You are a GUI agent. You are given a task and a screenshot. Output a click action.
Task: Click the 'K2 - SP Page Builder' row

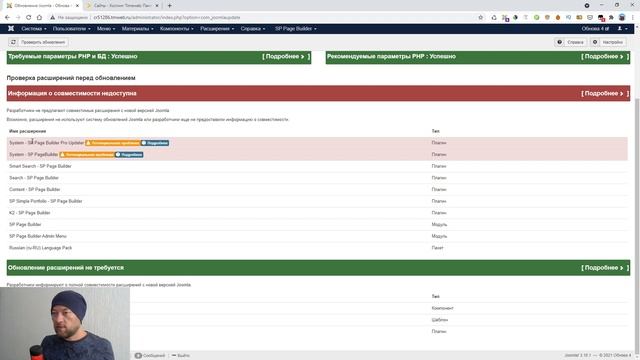click(317, 213)
